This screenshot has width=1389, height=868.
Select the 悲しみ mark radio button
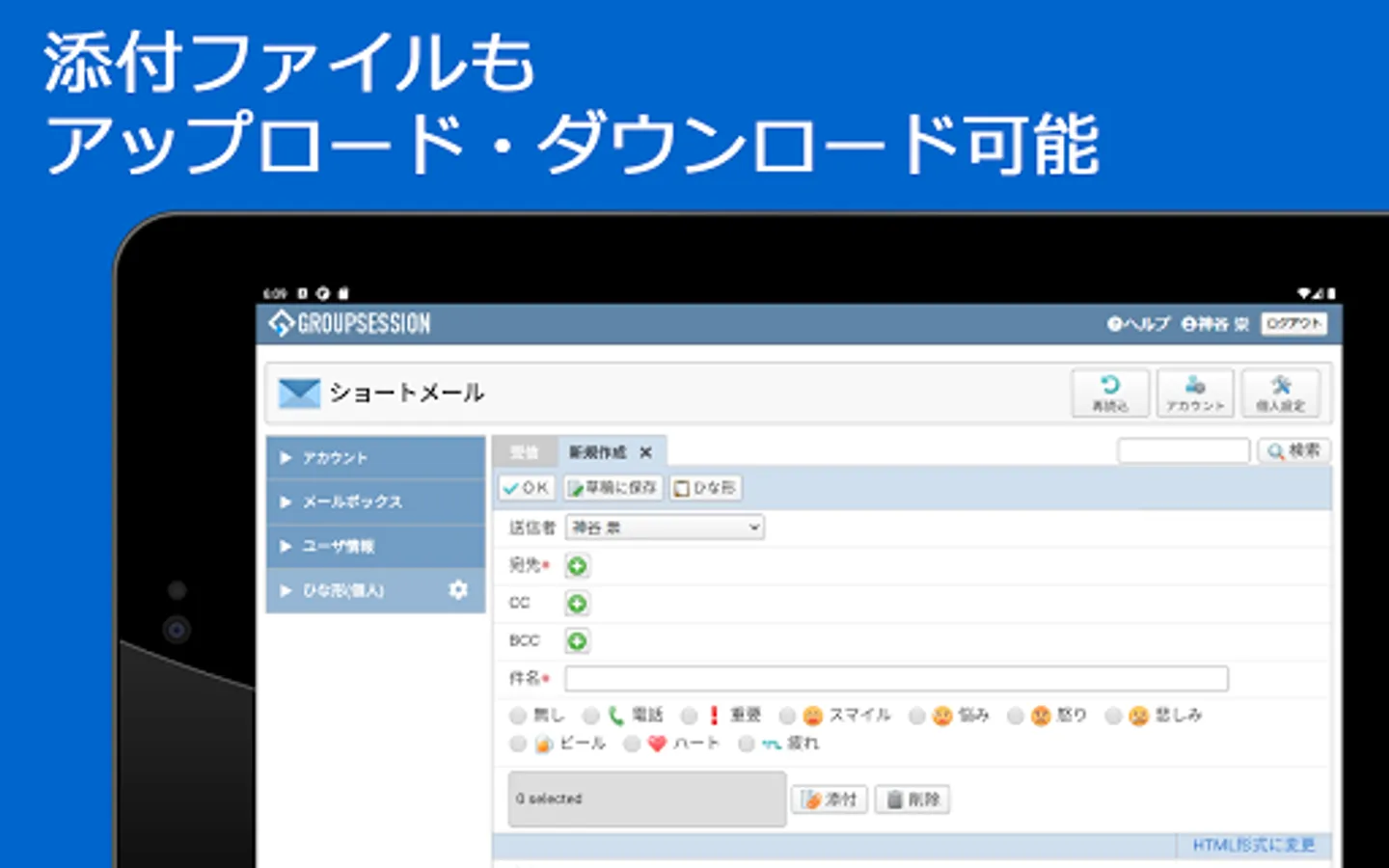coord(1114,716)
